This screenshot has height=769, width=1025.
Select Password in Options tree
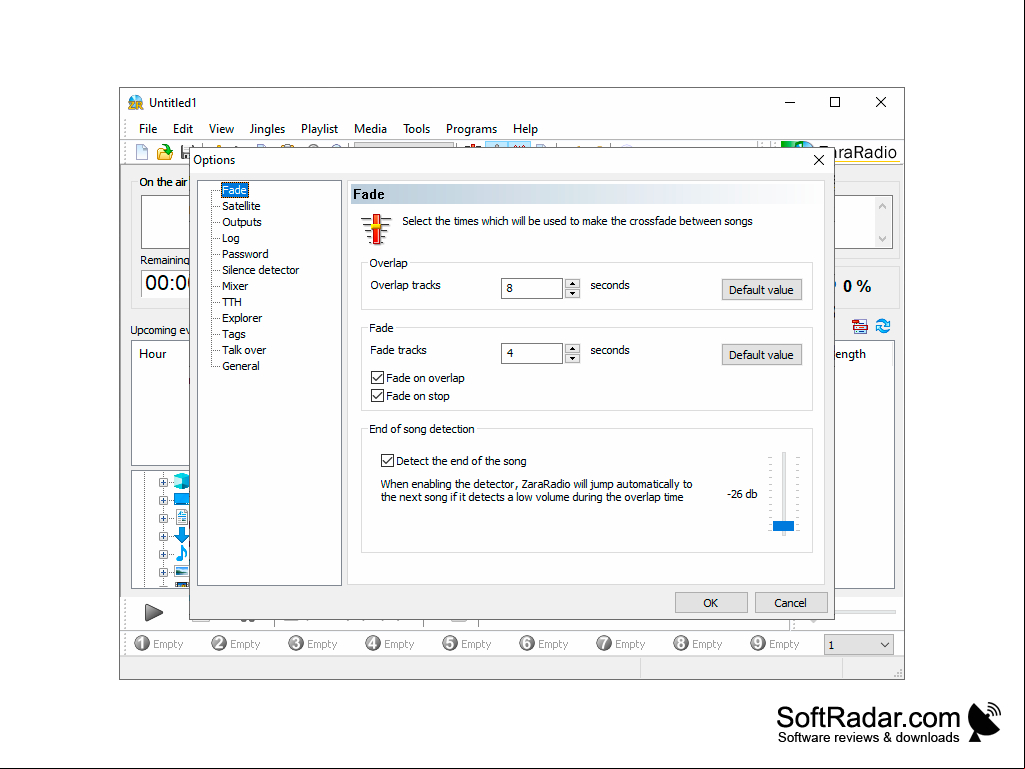coord(245,254)
